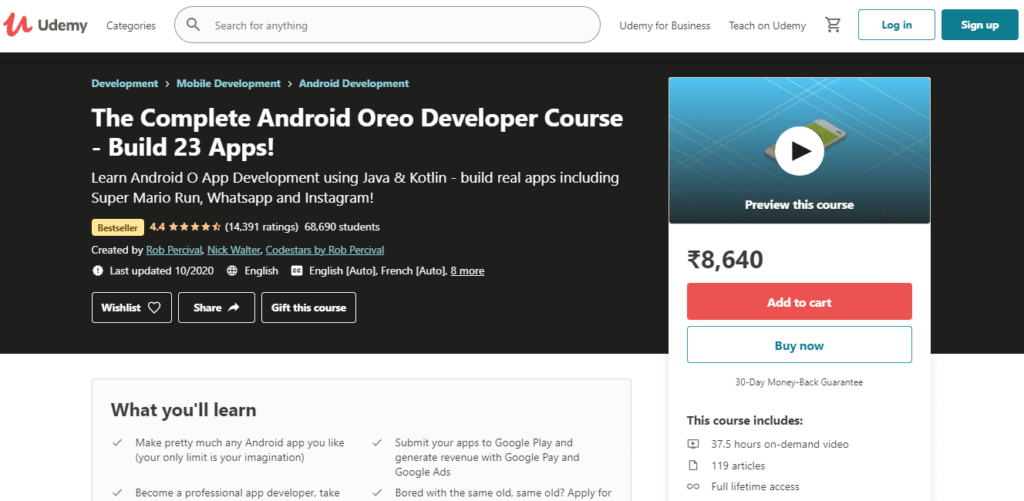
Task: Click the on-demand video icon
Action: pos(693,444)
